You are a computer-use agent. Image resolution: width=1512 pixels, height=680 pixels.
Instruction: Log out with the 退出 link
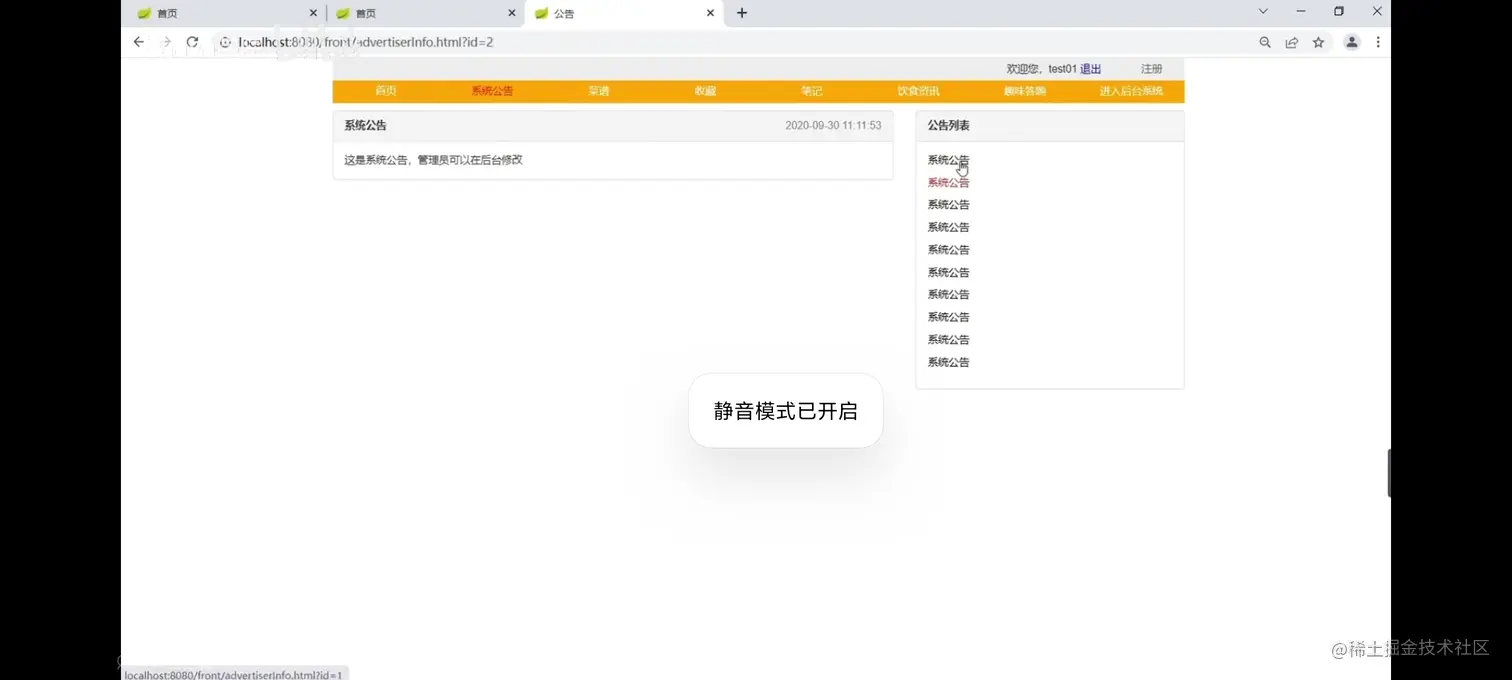(1090, 69)
